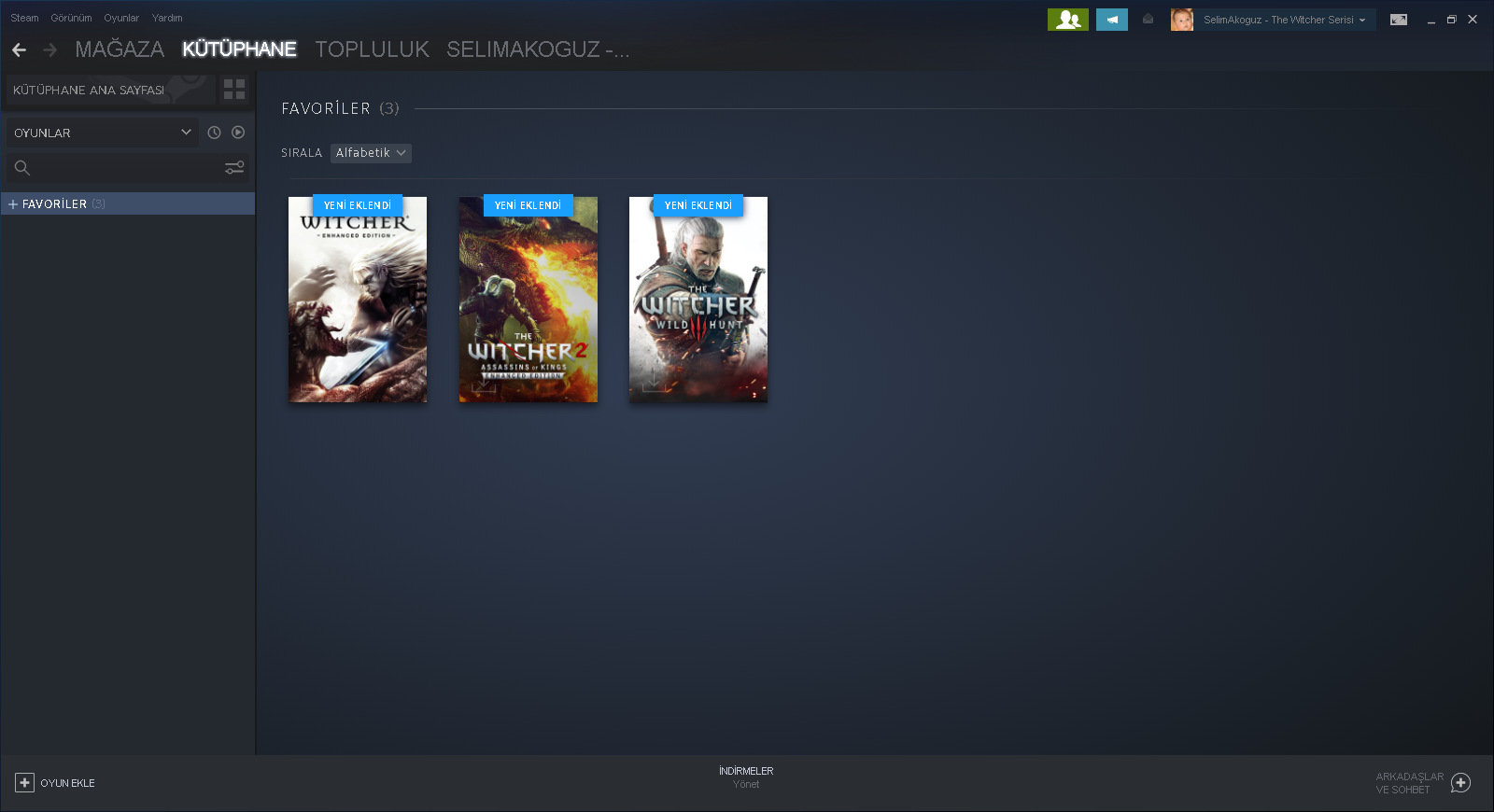Screen dimensions: 1494x812
Task: Click the library search magnifier icon
Action: click(x=22, y=168)
